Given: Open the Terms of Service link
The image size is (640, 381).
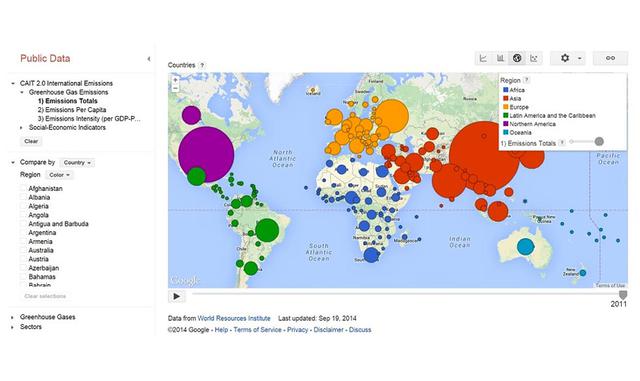Looking at the screenshot, I should click(x=258, y=330).
